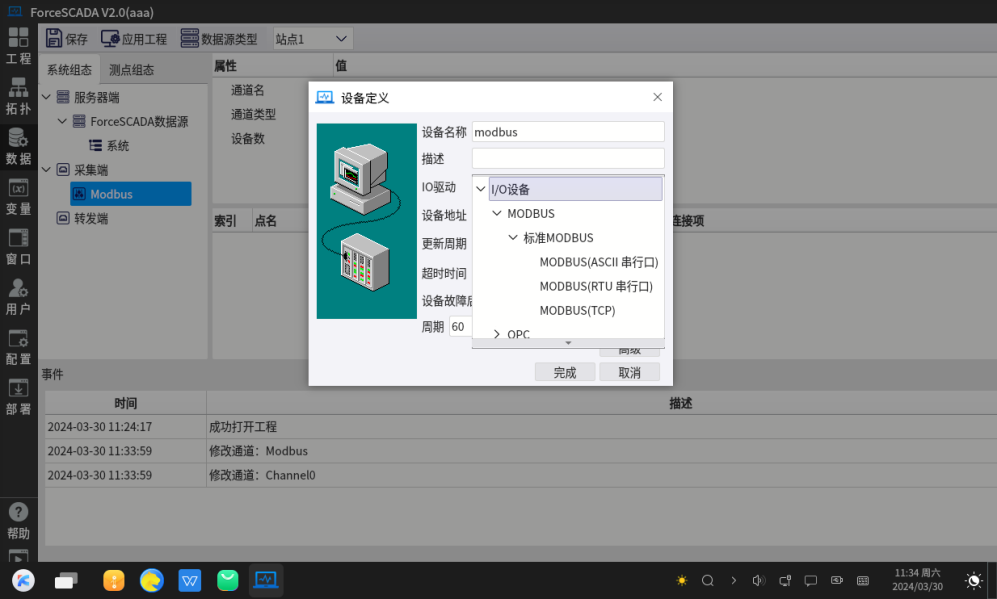997x599 pixels.
Task: Open the WPS Office taskbar icon
Action: coord(190,580)
